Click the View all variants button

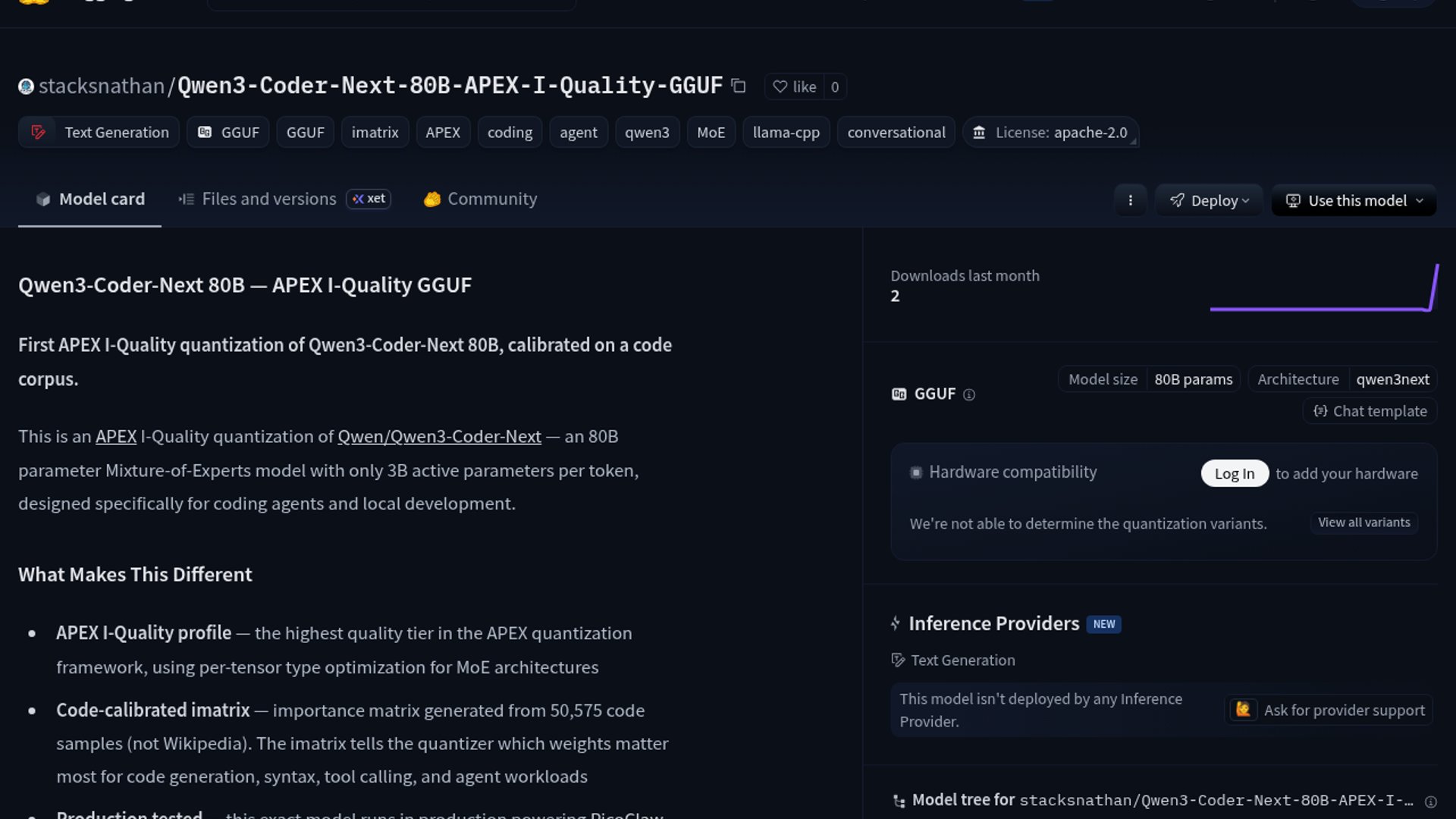[1363, 522]
